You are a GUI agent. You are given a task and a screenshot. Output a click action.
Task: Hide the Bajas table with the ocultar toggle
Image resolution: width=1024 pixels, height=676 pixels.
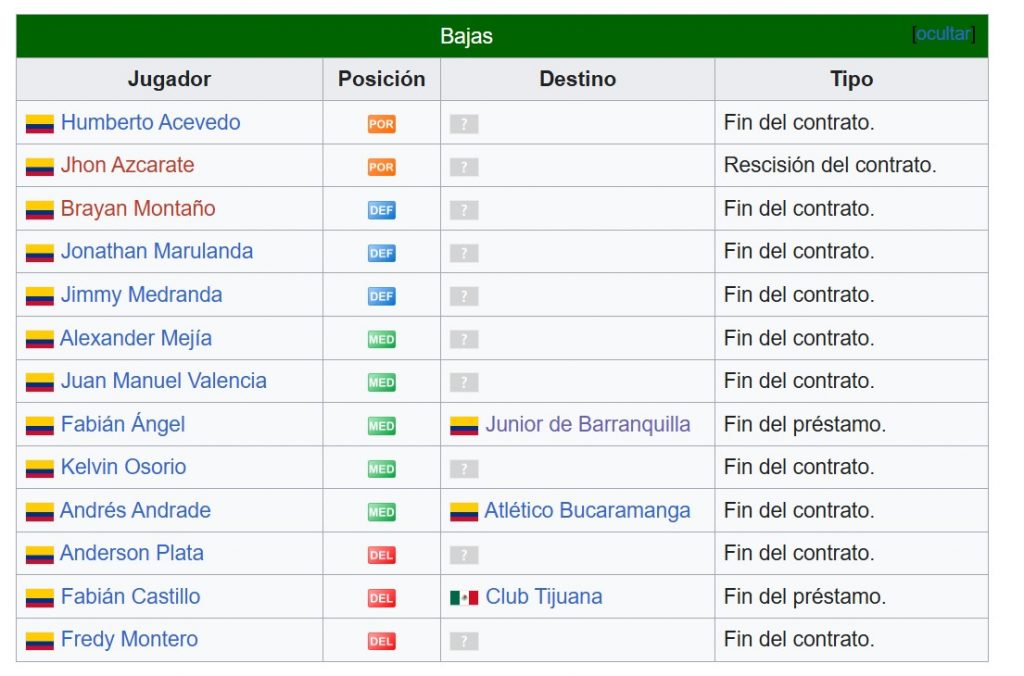pyautogui.click(x=943, y=34)
